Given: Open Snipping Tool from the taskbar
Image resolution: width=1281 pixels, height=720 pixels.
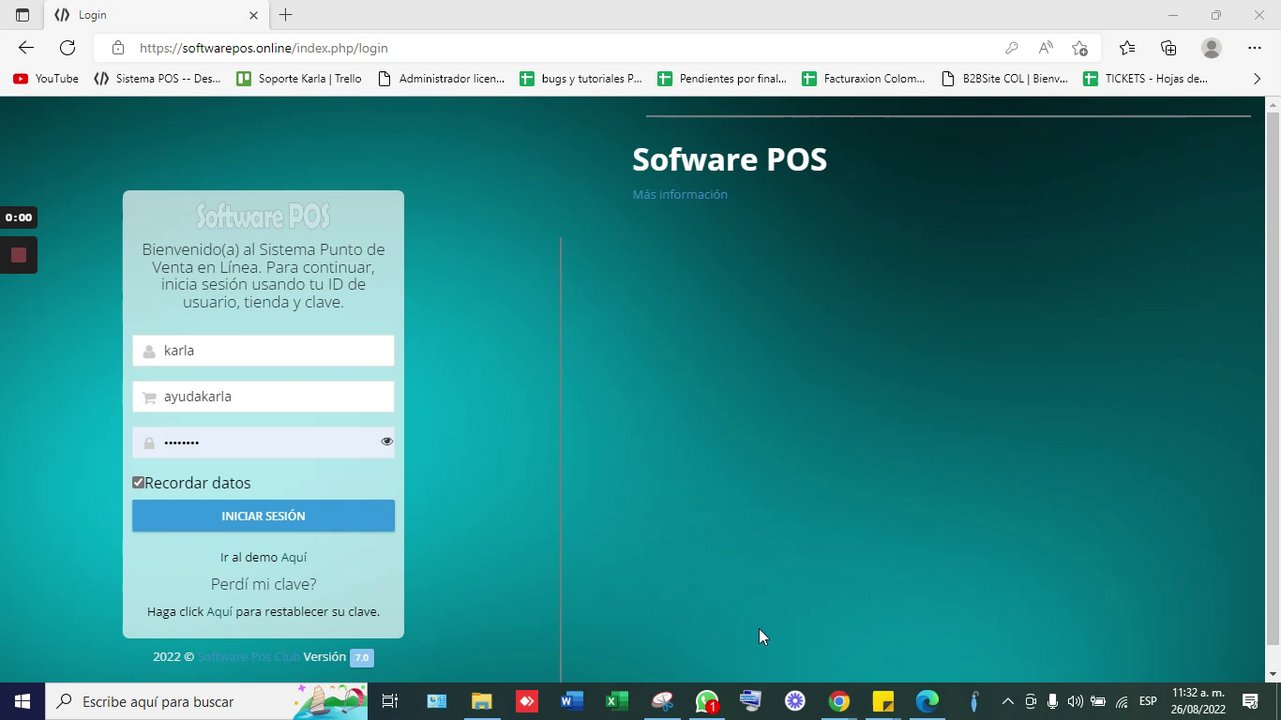Looking at the screenshot, I should [x=662, y=701].
